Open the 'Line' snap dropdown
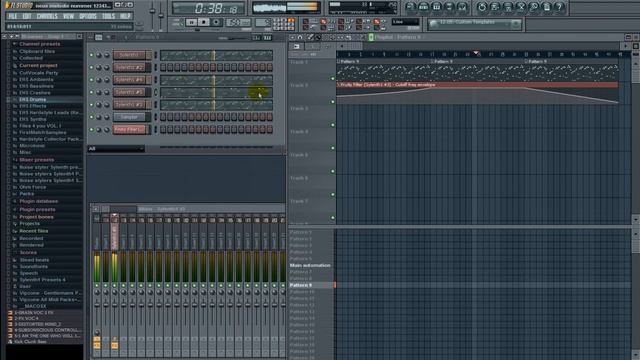 [x=405, y=22]
